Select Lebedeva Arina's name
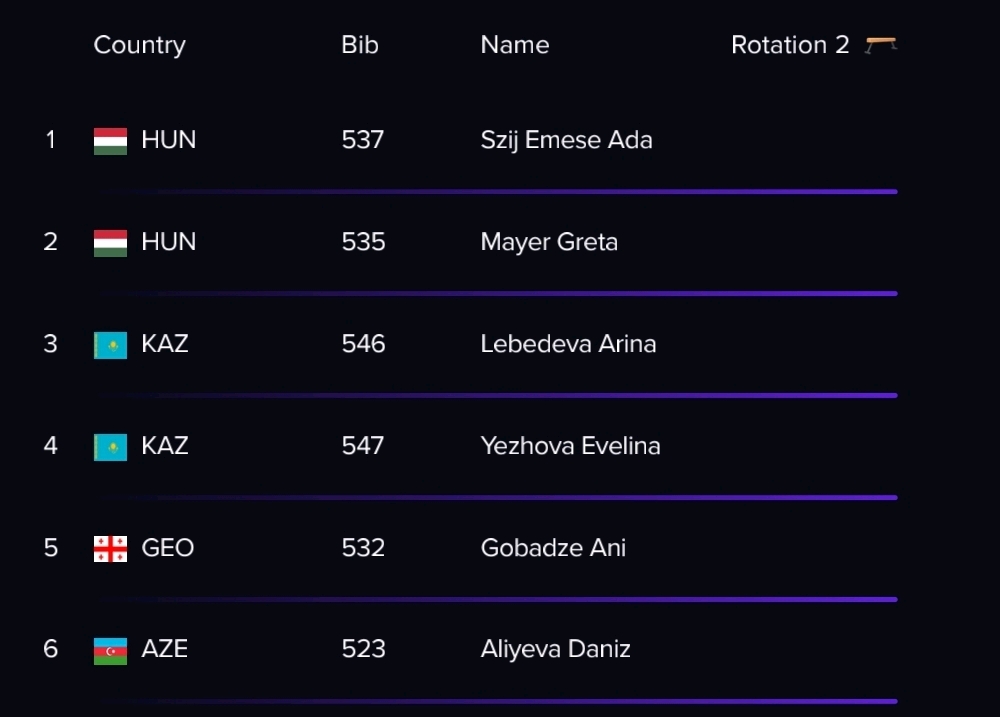The width and height of the screenshot is (1000, 717). (x=568, y=344)
